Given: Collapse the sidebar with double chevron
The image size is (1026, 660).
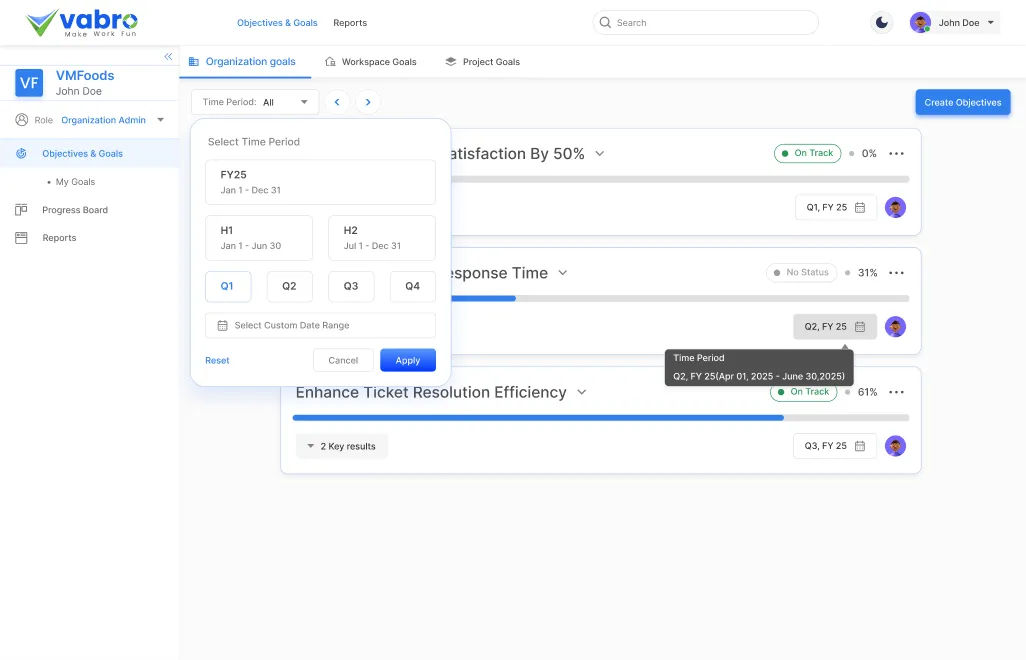Looking at the screenshot, I should coord(168,57).
